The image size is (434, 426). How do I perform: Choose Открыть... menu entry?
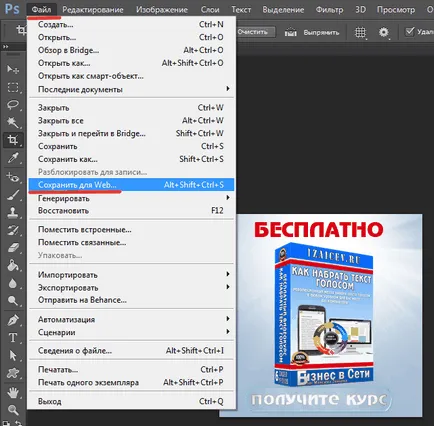[x=131, y=37]
